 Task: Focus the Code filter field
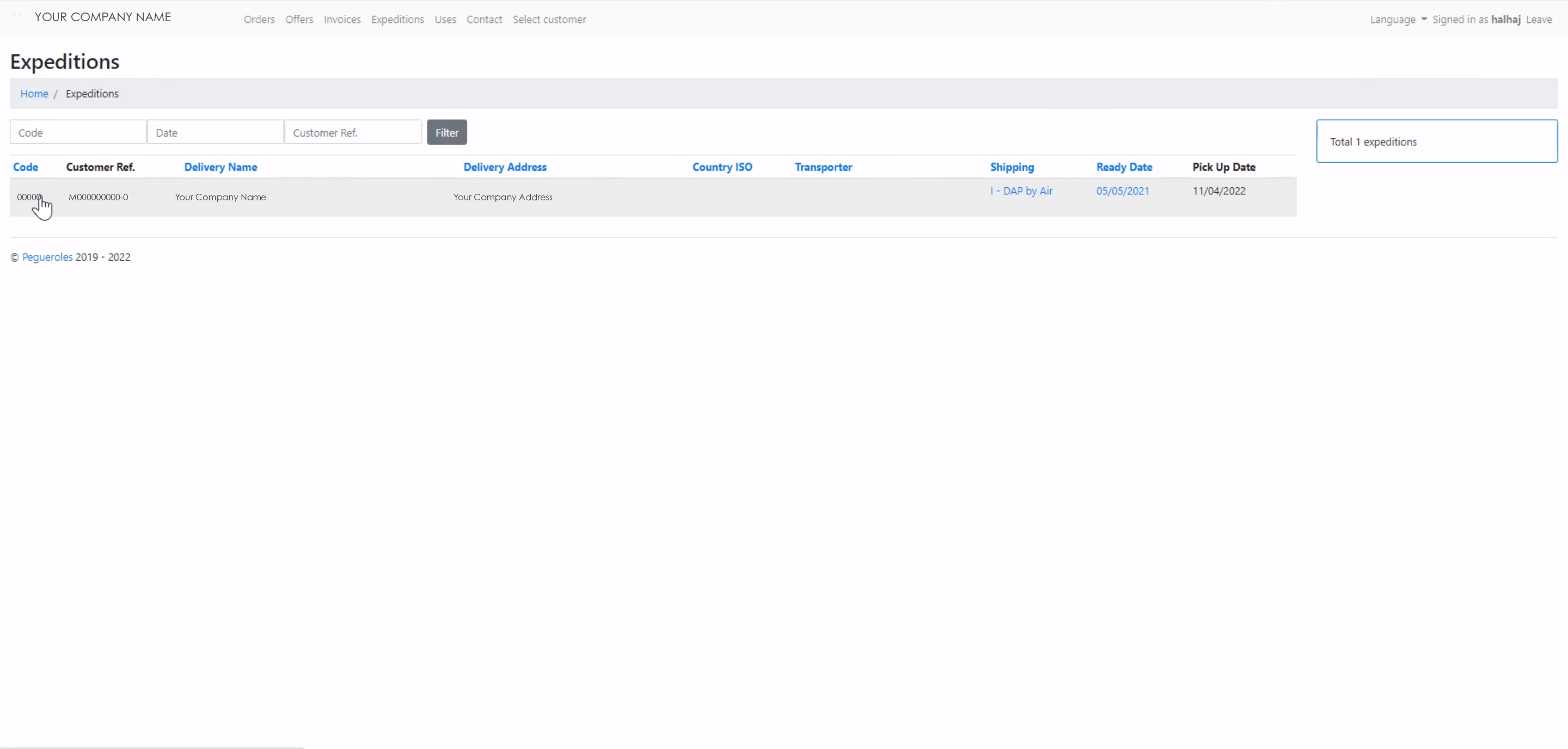coord(78,133)
